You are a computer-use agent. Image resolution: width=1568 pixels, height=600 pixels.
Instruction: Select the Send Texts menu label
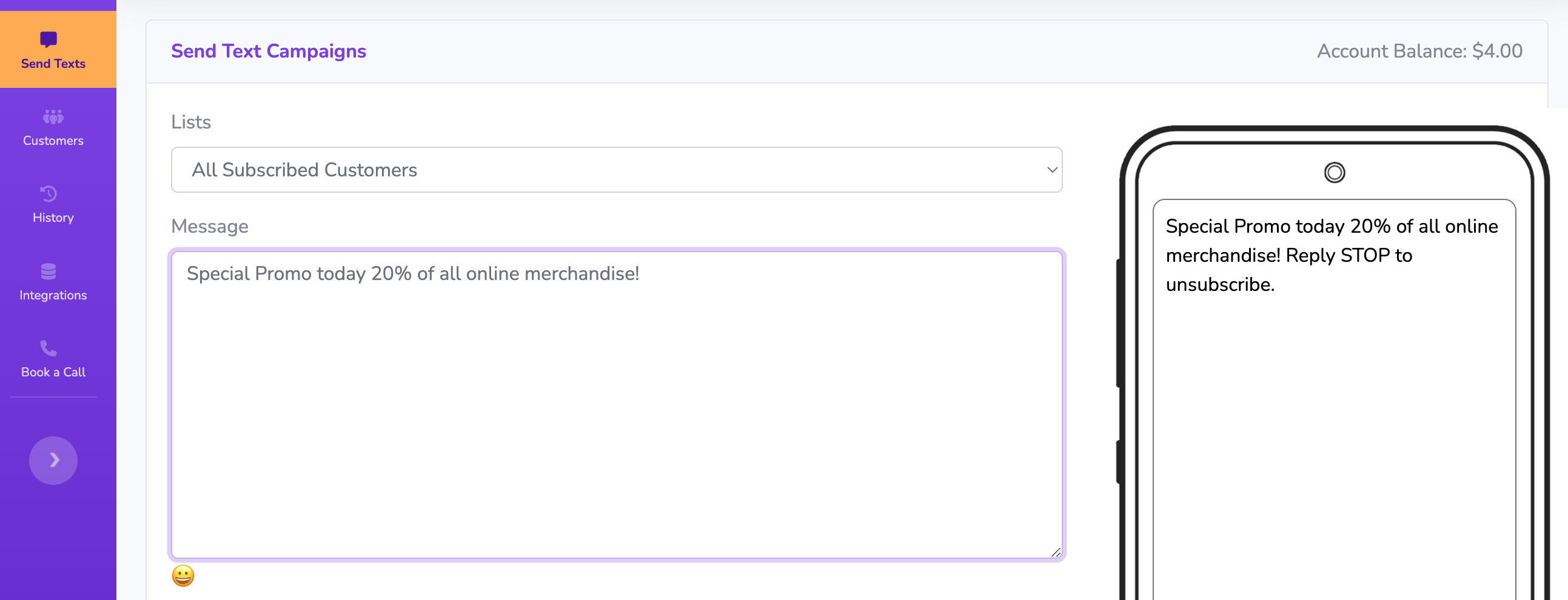pyautogui.click(x=53, y=64)
